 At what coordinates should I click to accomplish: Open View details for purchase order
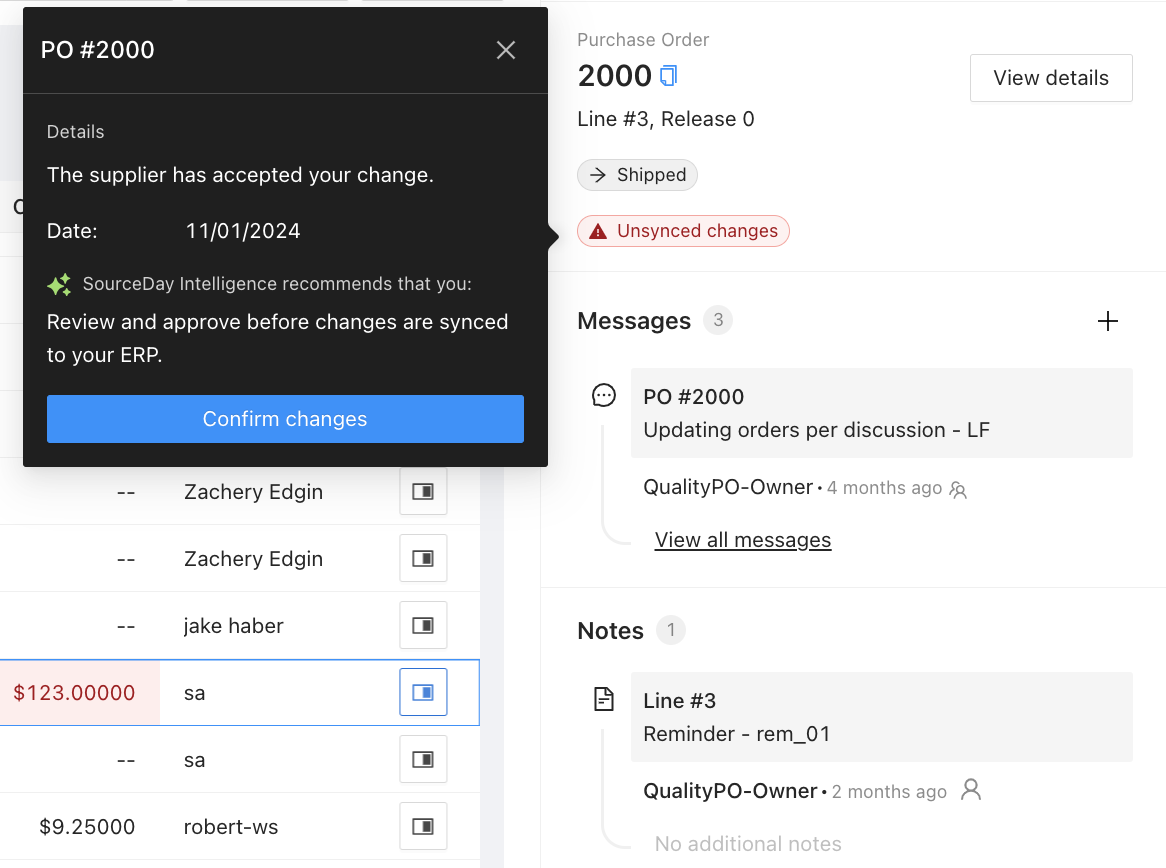[x=1051, y=78]
